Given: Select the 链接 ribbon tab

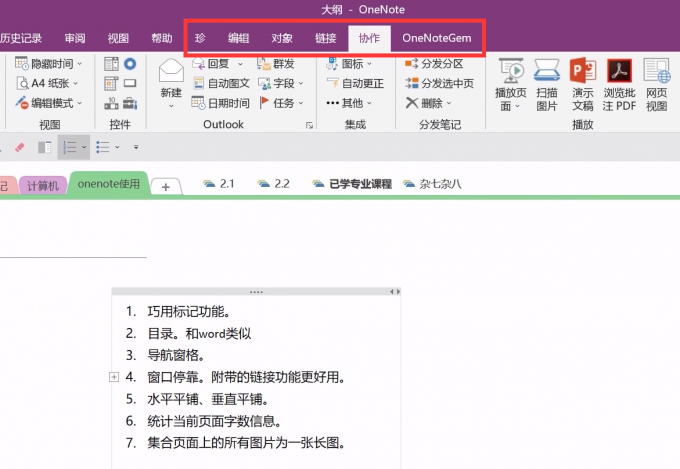Looking at the screenshot, I should click(x=326, y=38).
